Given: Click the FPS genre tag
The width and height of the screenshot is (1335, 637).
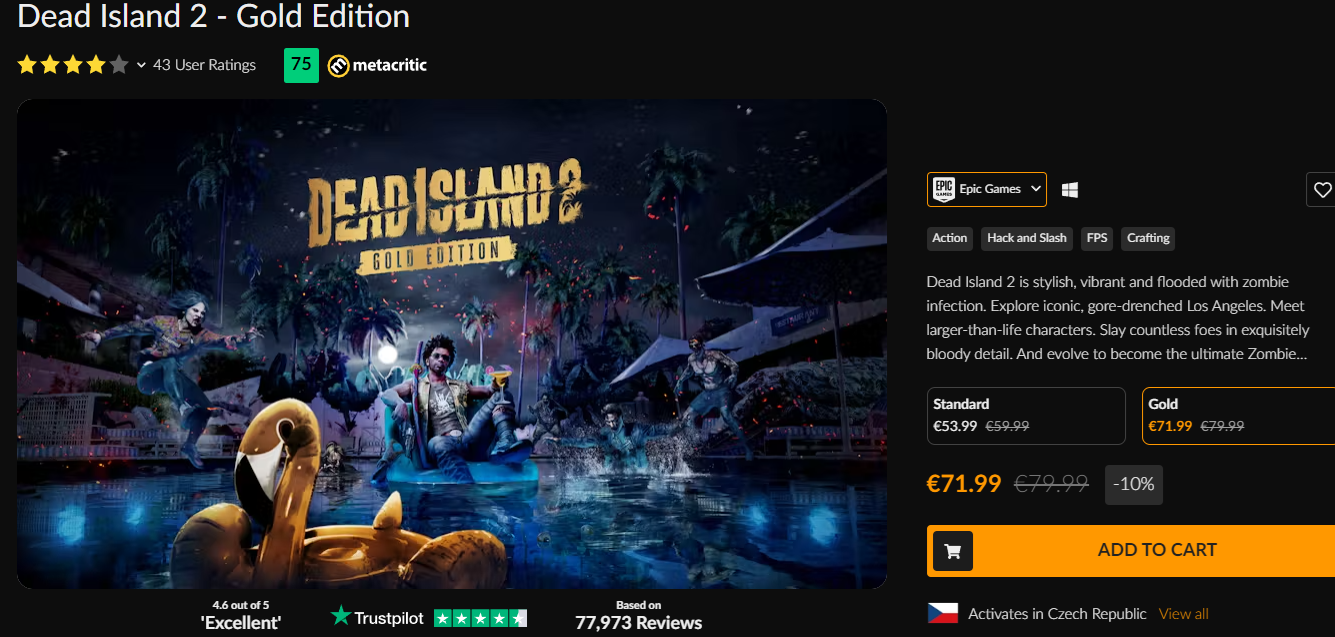Looking at the screenshot, I should 1097,238.
